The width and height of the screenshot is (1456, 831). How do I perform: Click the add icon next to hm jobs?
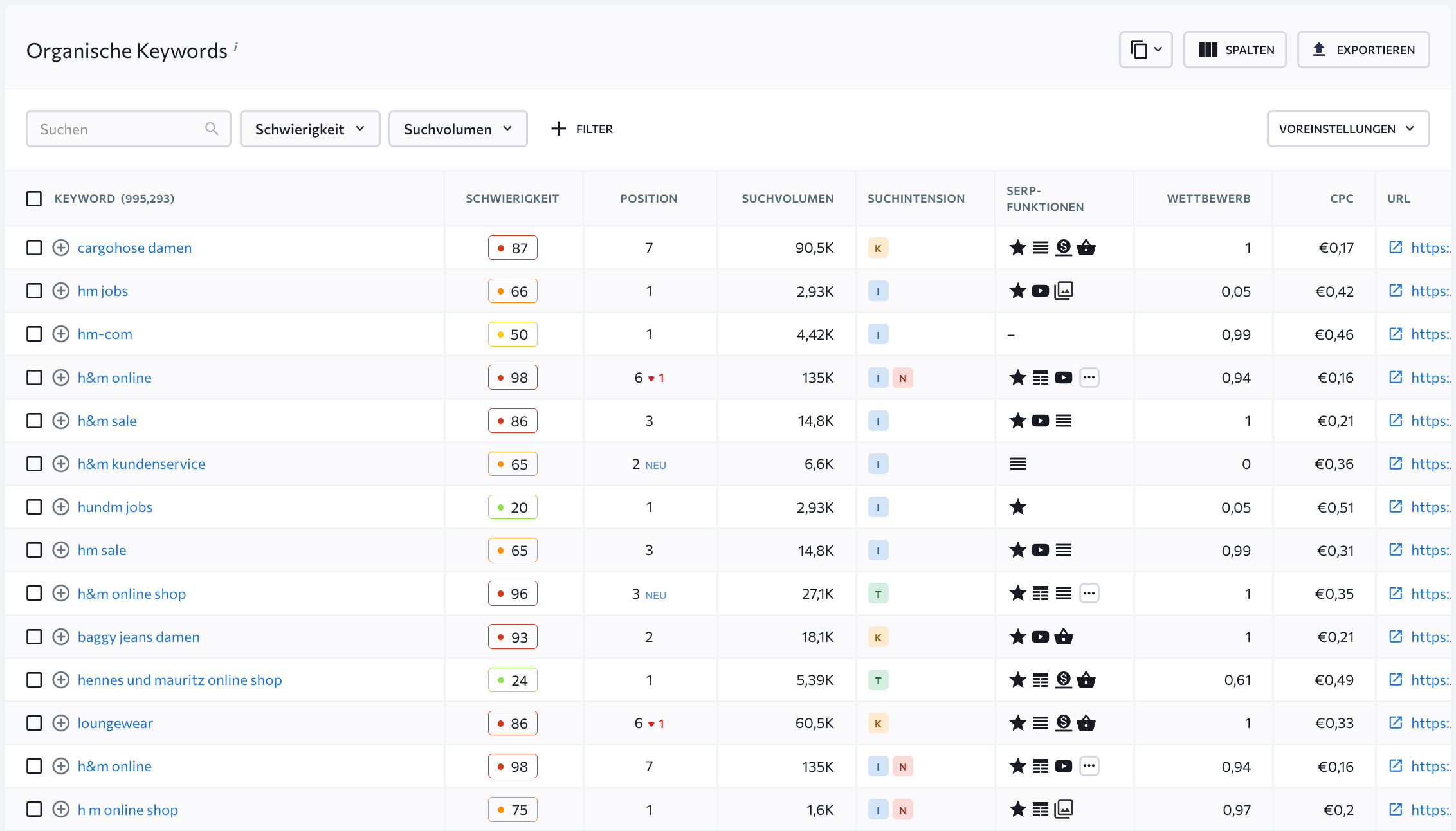(x=61, y=291)
